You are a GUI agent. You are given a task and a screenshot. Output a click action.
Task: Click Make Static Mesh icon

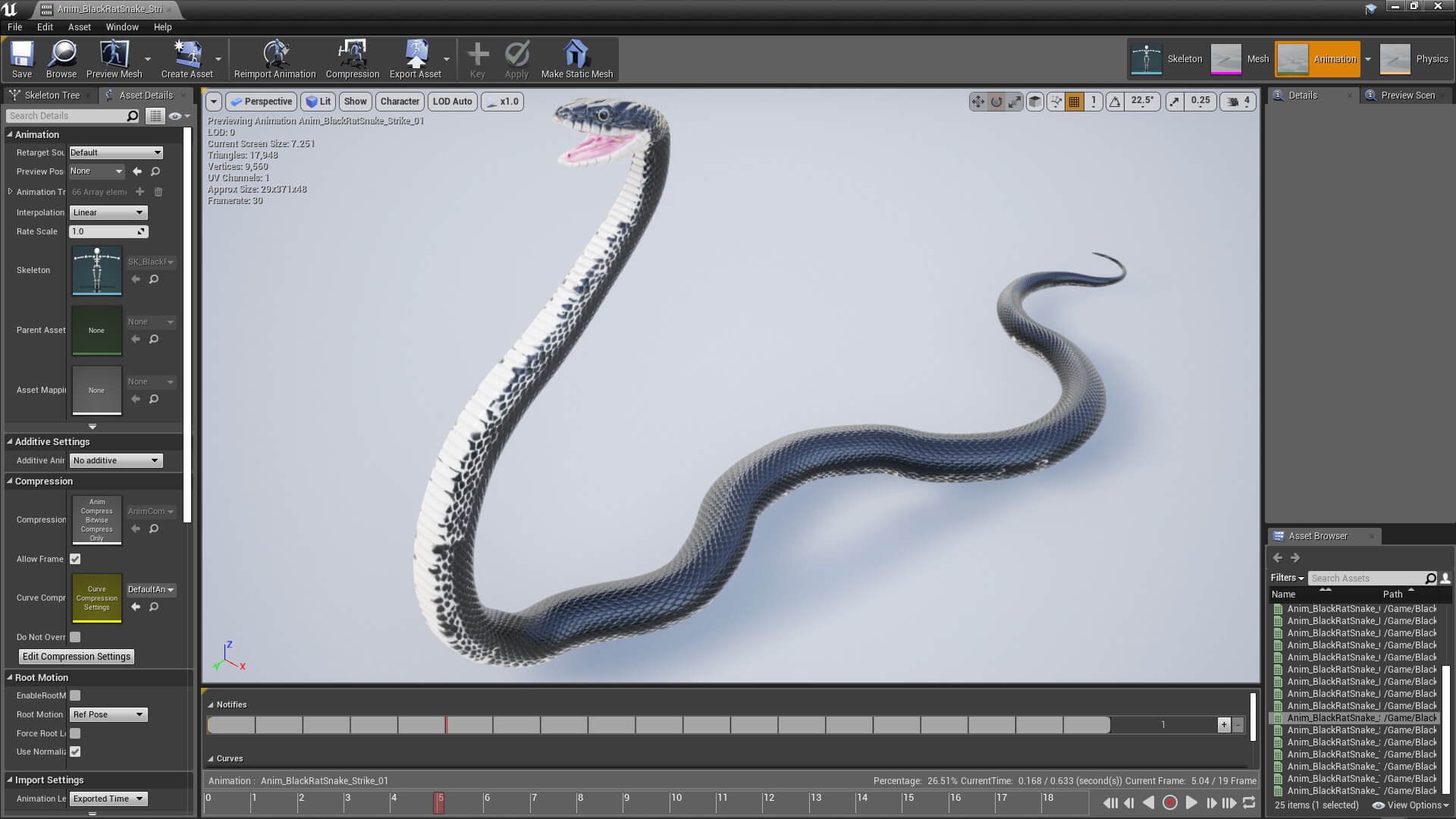point(576,59)
